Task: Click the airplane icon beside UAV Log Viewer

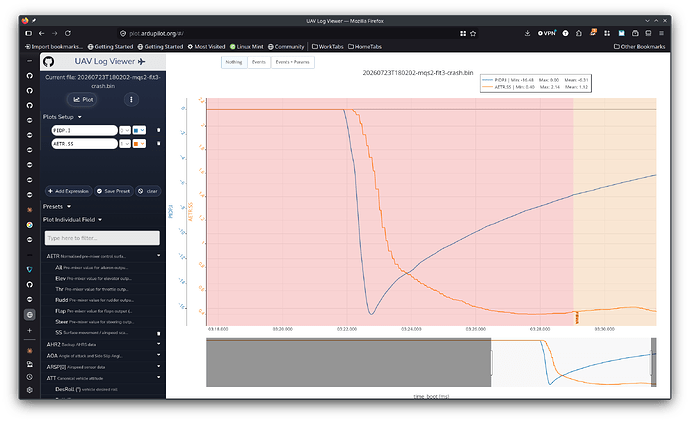Action: pos(141,62)
